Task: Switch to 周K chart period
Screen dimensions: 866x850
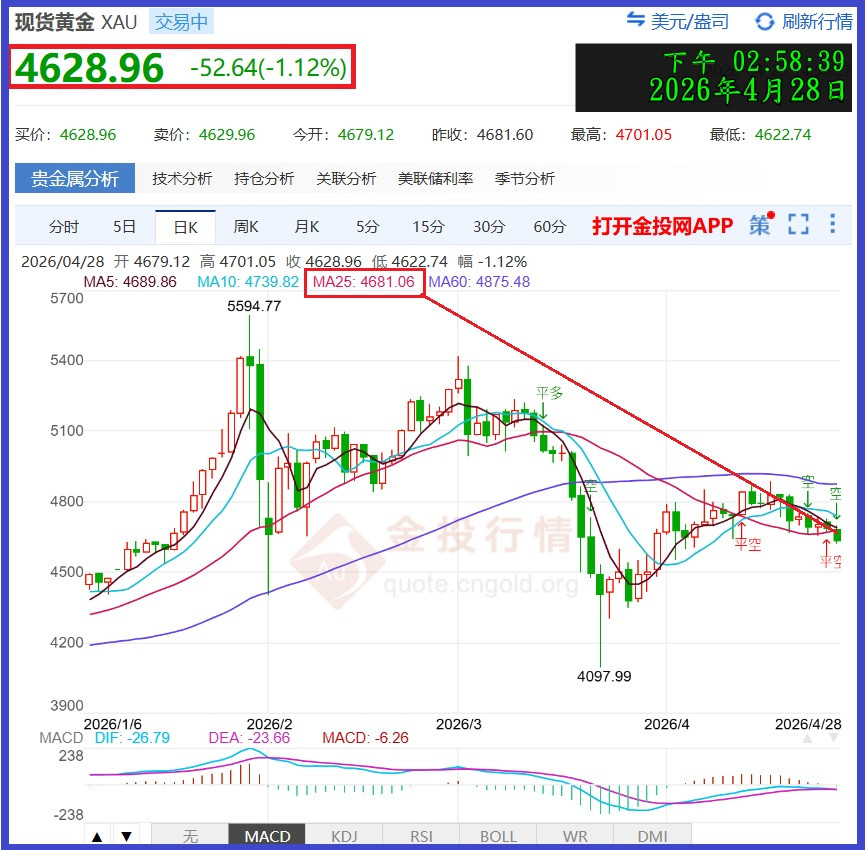Action: pos(246,226)
